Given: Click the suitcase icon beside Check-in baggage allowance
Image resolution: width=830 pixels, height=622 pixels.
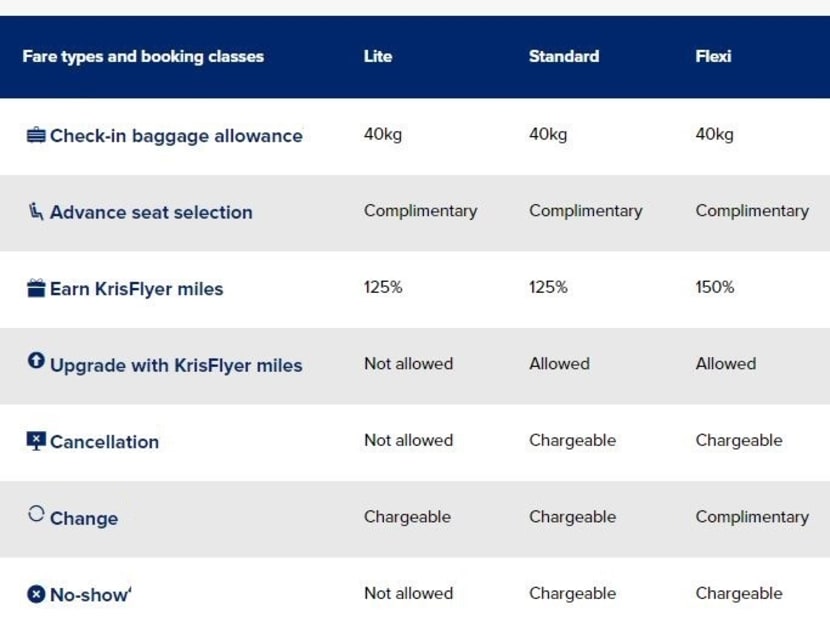Looking at the screenshot, I should 36,135.
